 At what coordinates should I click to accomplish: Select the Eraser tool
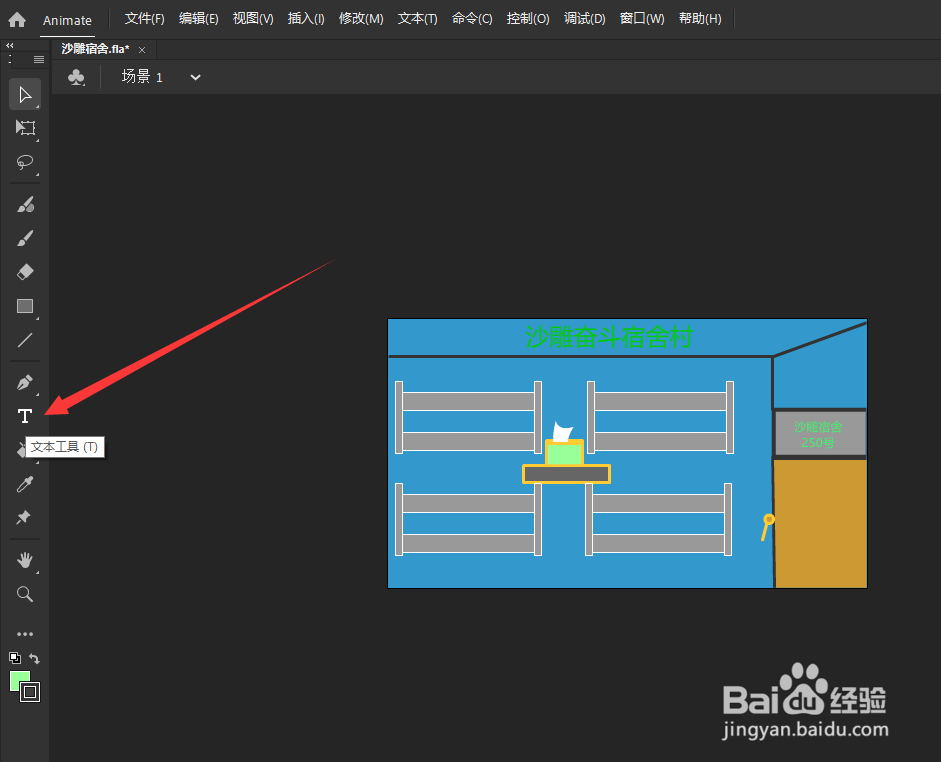(x=25, y=272)
